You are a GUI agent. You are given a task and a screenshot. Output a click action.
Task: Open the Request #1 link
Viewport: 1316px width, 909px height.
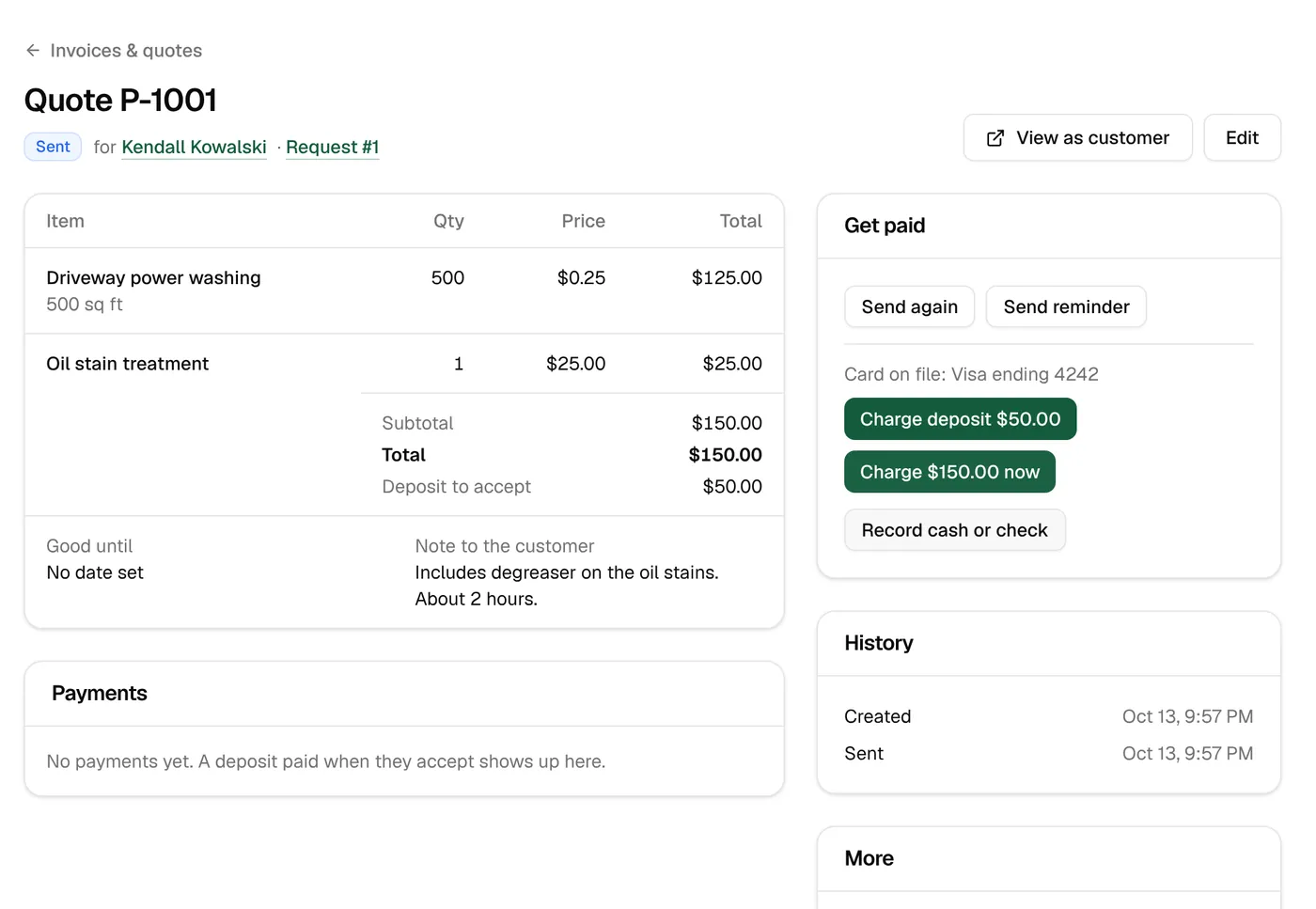click(x=332, y=147)
